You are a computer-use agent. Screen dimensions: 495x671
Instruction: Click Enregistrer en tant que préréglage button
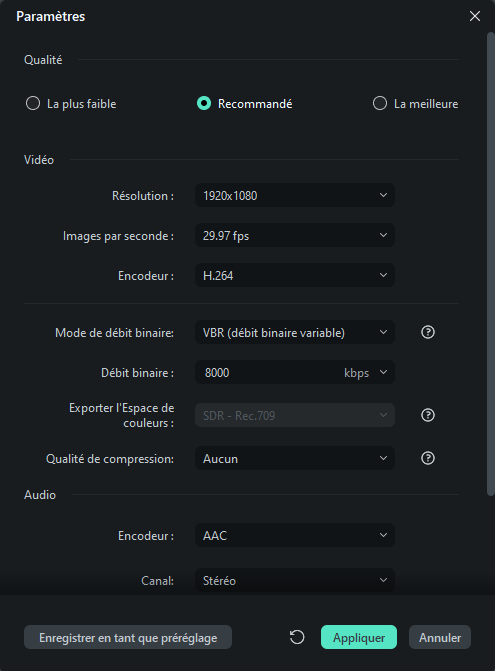pyautogui.click(x=128, y=637)
